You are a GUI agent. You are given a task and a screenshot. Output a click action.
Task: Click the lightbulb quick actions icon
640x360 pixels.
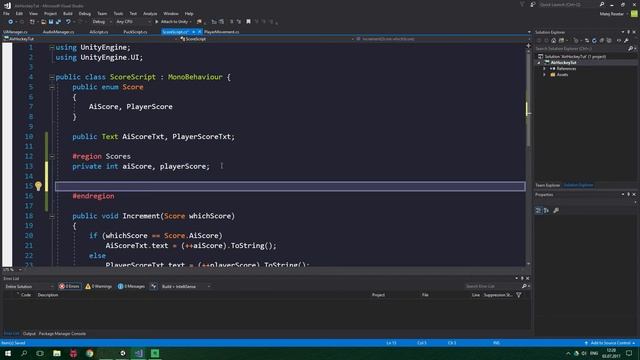(38, 186)
